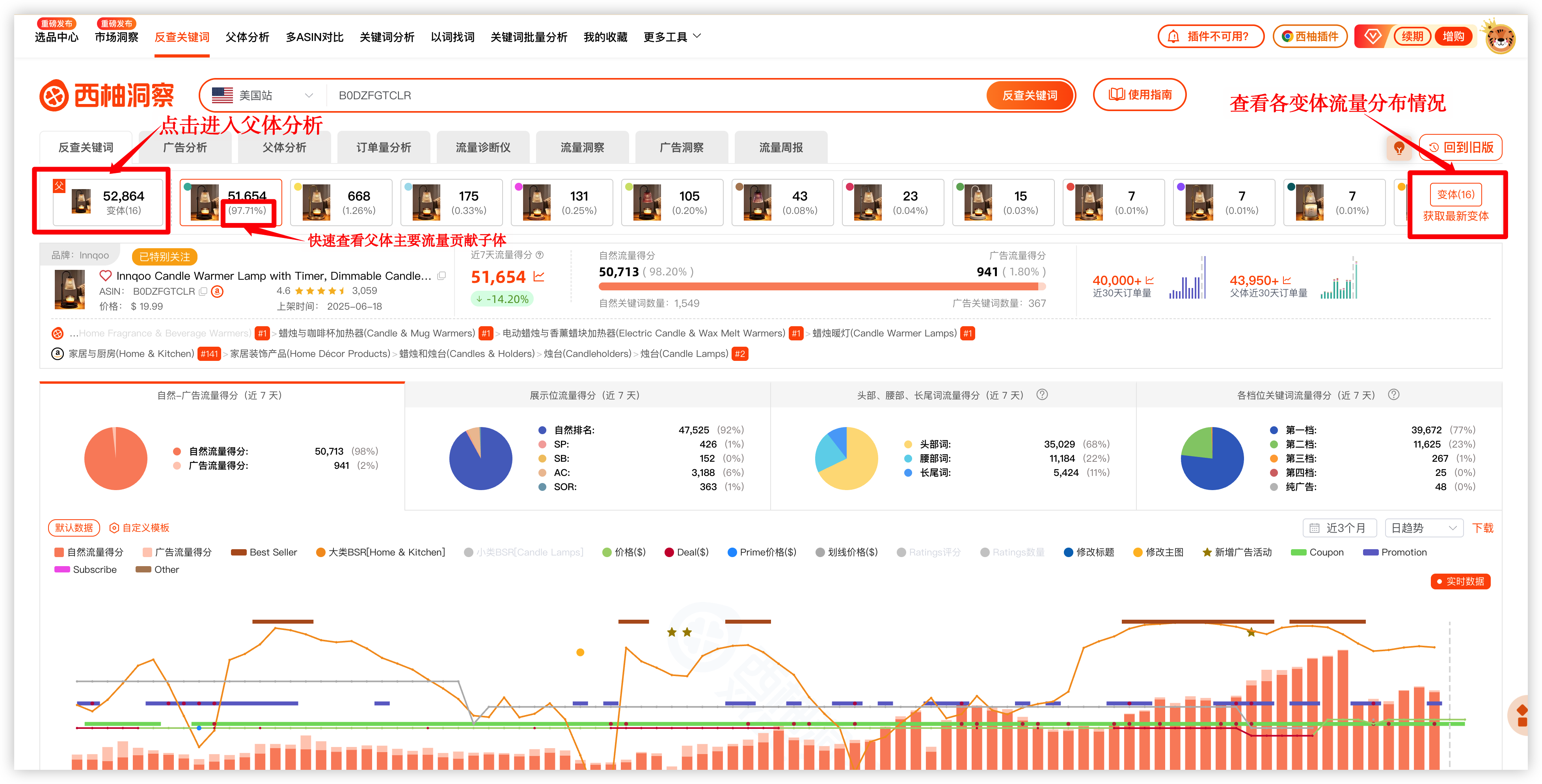Viewport: 1542px width, 784px height.
Task: Open the Amazon 'a' icon beside ASIN
Action: point(218,292)
